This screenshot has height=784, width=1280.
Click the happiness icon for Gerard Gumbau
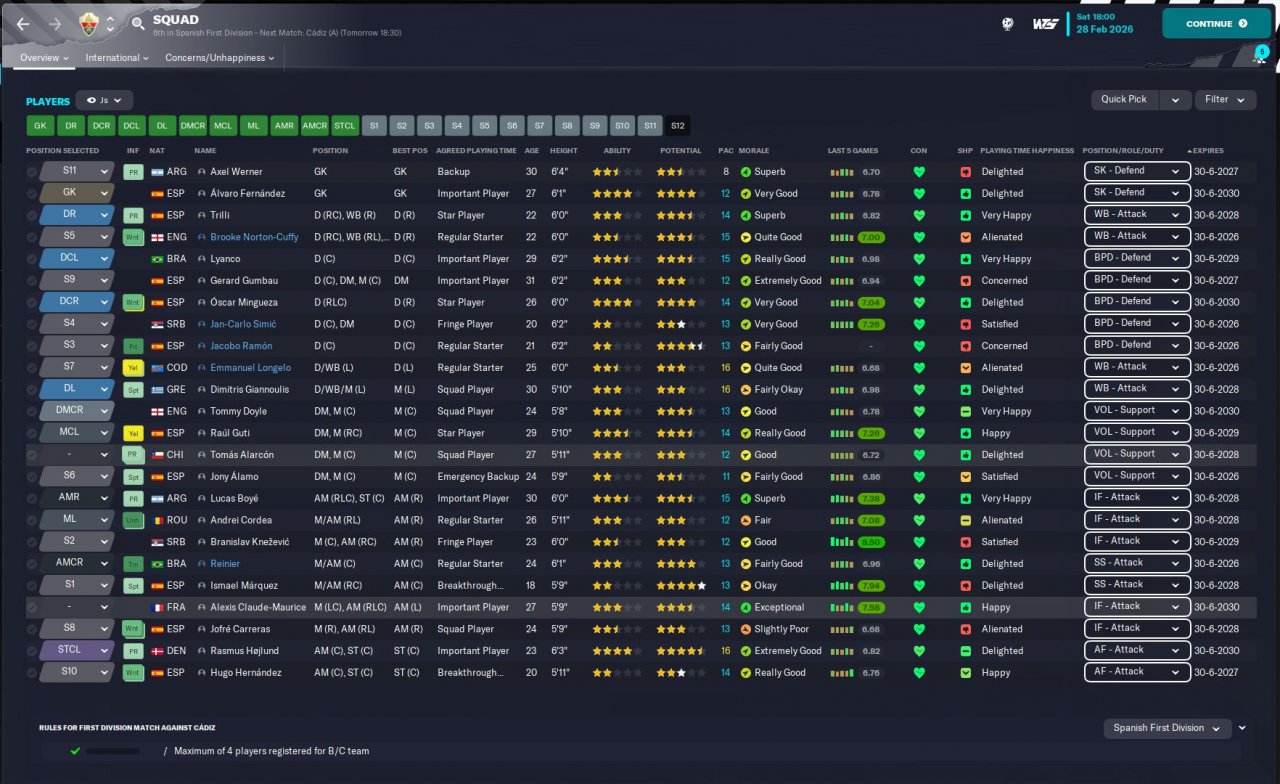pyautogui.click(x=965, y=281)
